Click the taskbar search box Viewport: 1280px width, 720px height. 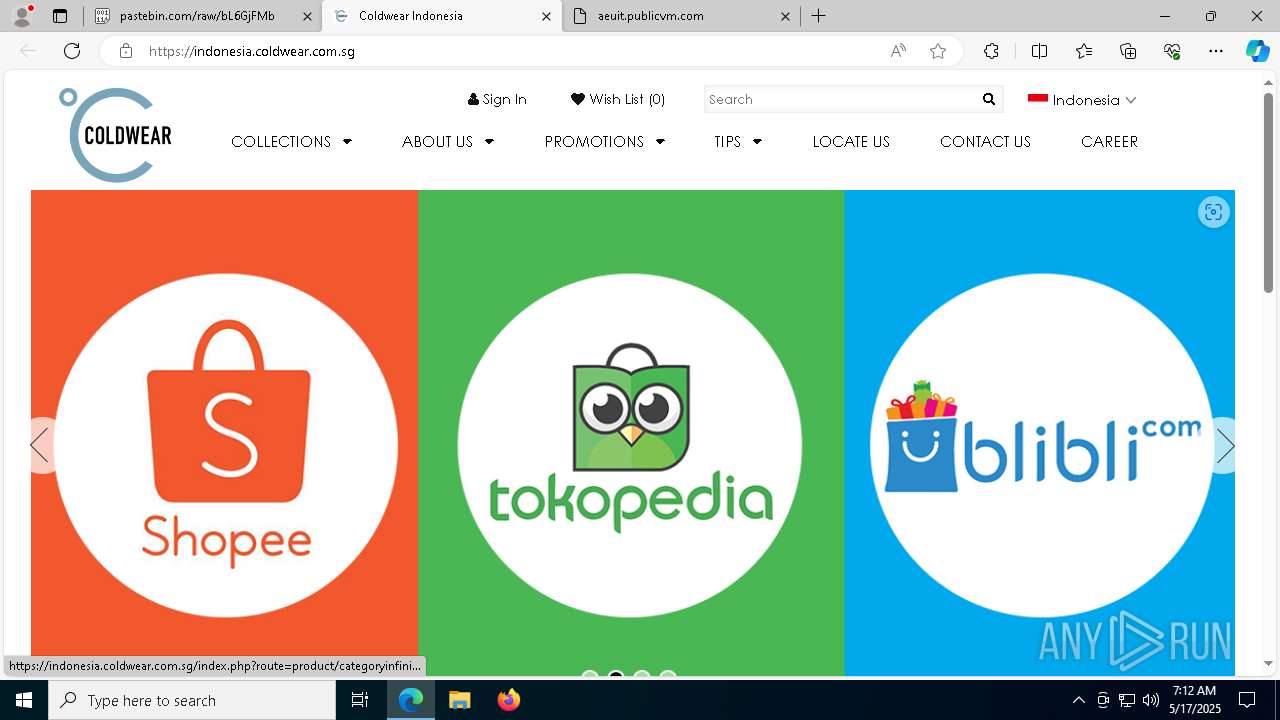[x=192, y=700]
